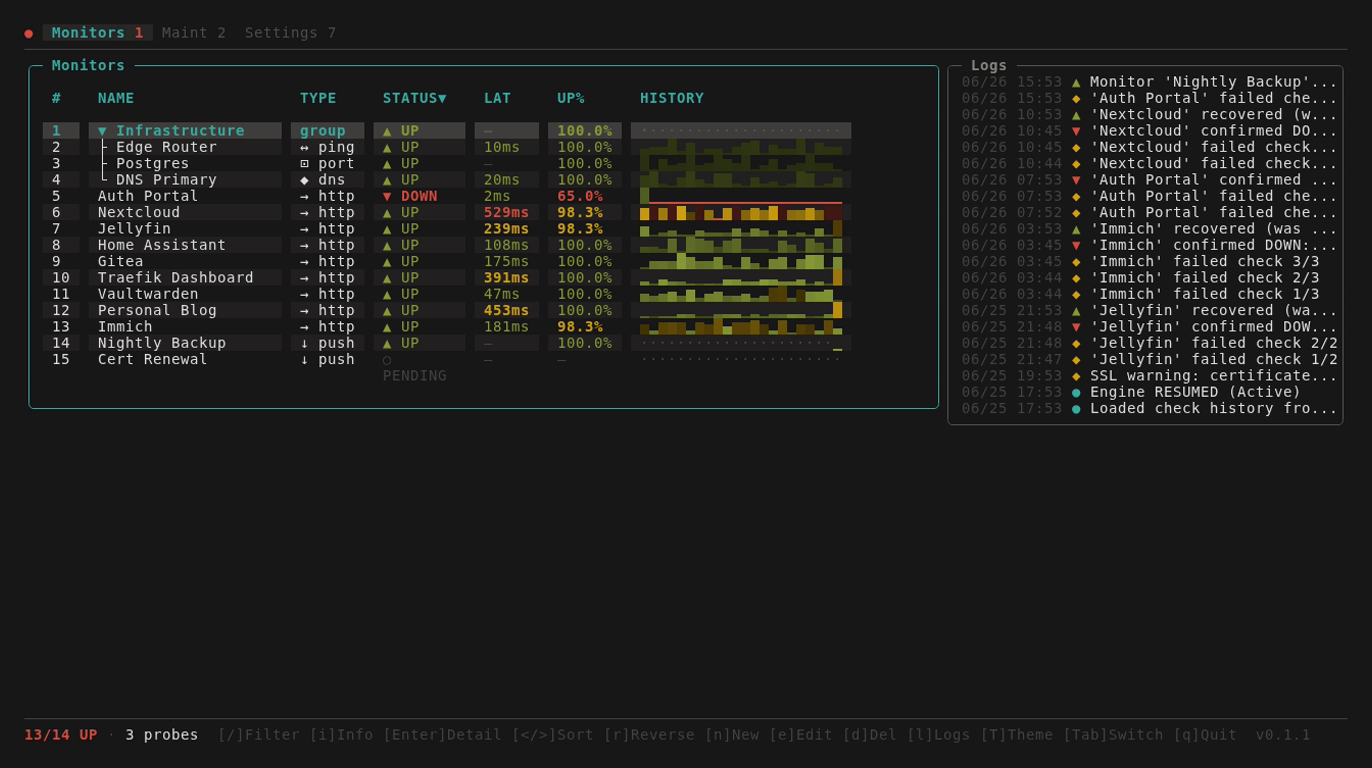This screenshot has height=768, width=1372.
Task: Click the diamond icon on Immich failed check 3/3
Action: [1076, 261]
